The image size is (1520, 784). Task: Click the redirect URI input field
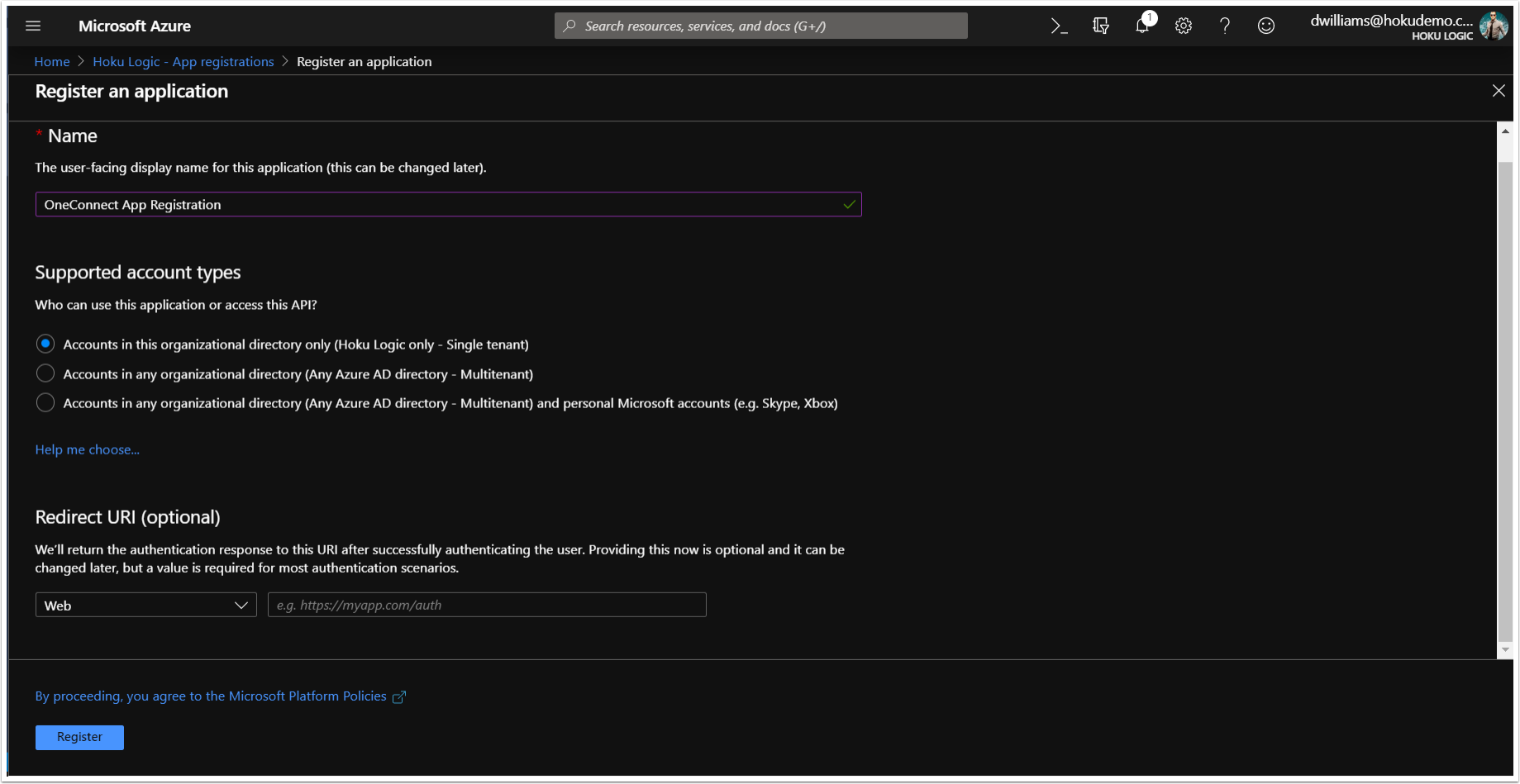[x=487, y=605]
